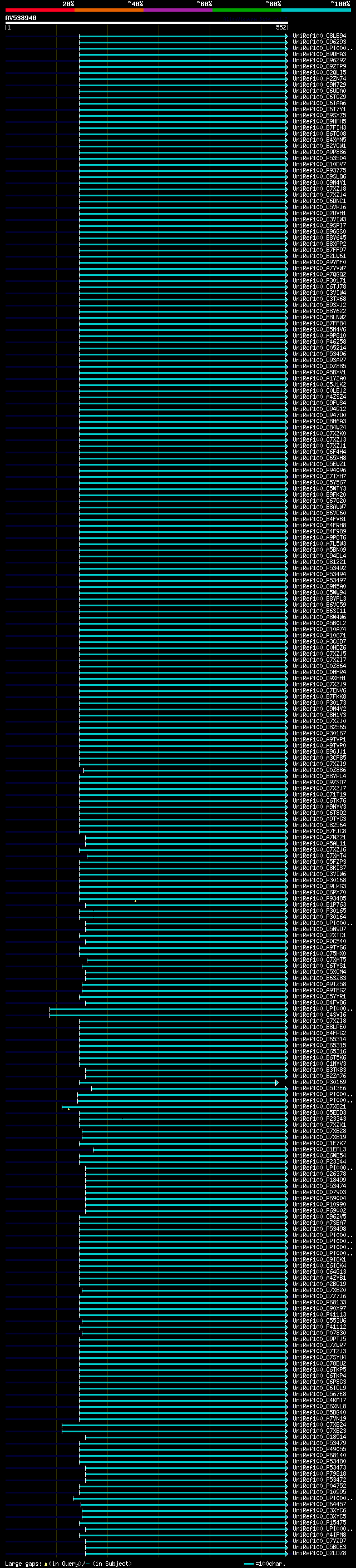356x1568 pixels.
Task: Select hit label UniRef100_Q5EDD3
Action: coord(319,1112)
